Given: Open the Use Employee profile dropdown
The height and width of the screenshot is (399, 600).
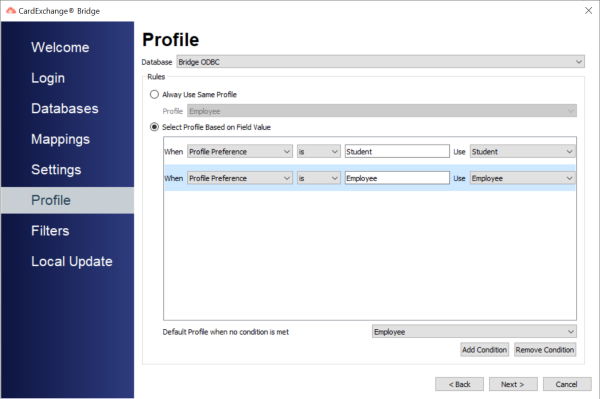Looking at the screenshot, I should point(522,178).
